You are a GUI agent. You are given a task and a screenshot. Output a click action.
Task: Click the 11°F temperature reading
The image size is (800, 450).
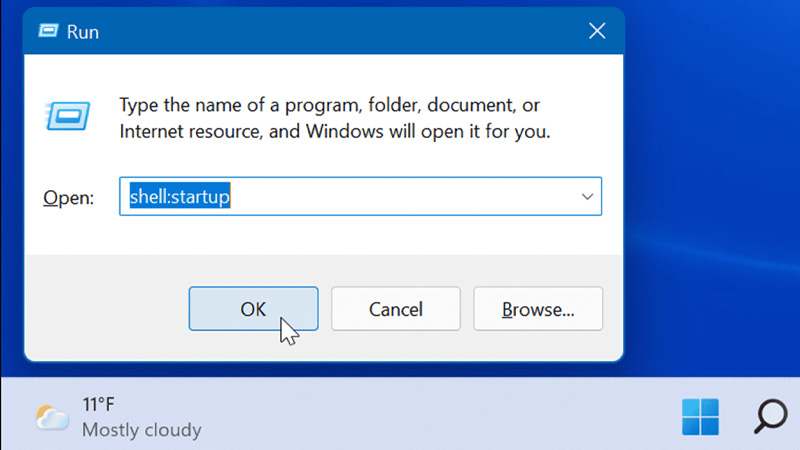(98, 405)
